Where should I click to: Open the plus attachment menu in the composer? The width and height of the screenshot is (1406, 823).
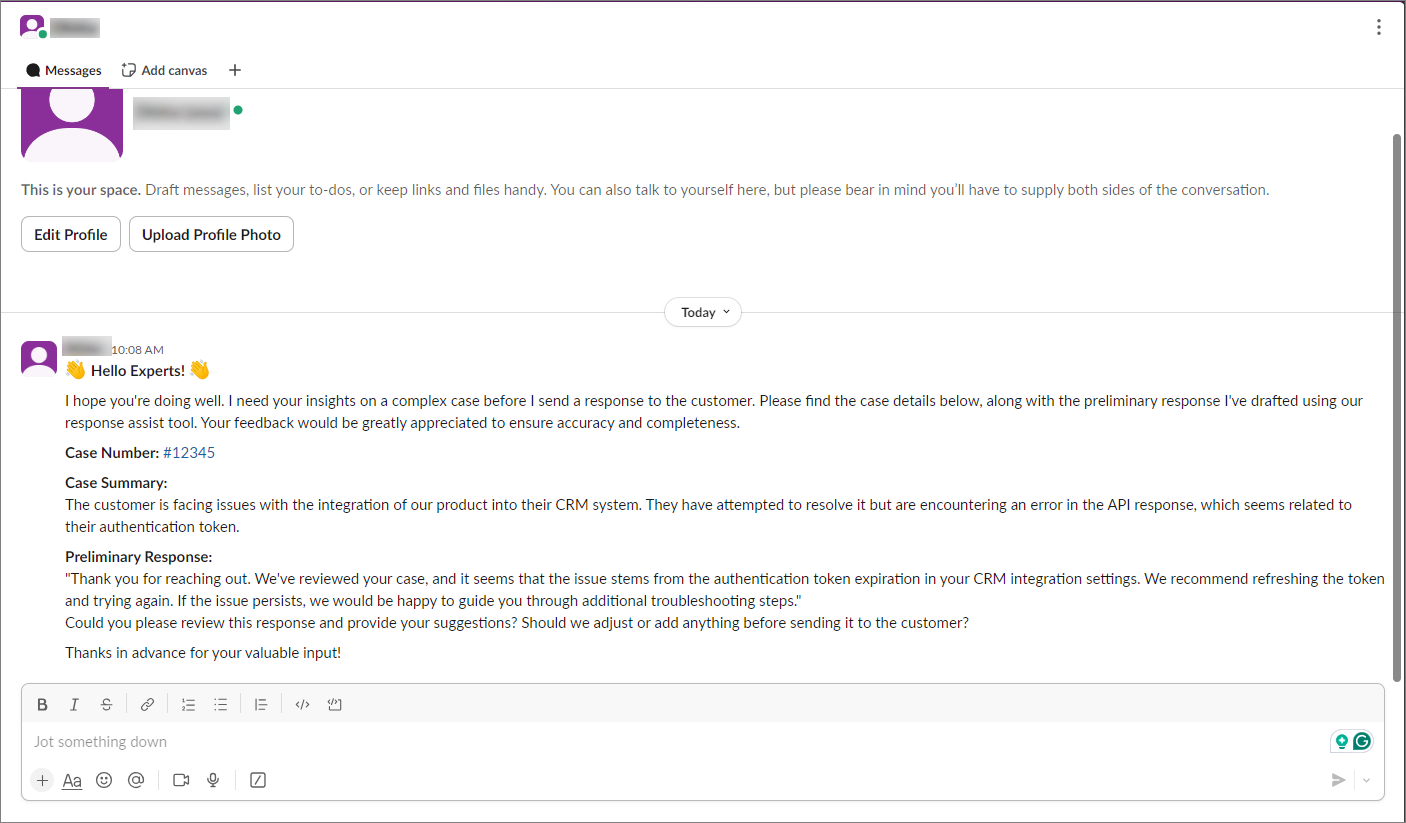(42, 780)
